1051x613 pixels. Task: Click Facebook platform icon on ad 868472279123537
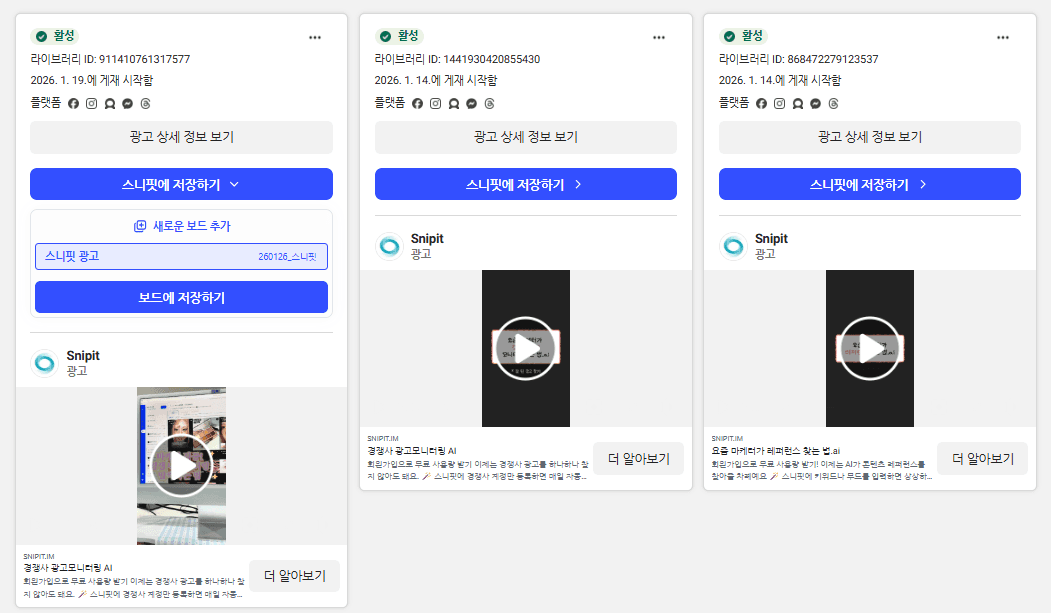761,103
